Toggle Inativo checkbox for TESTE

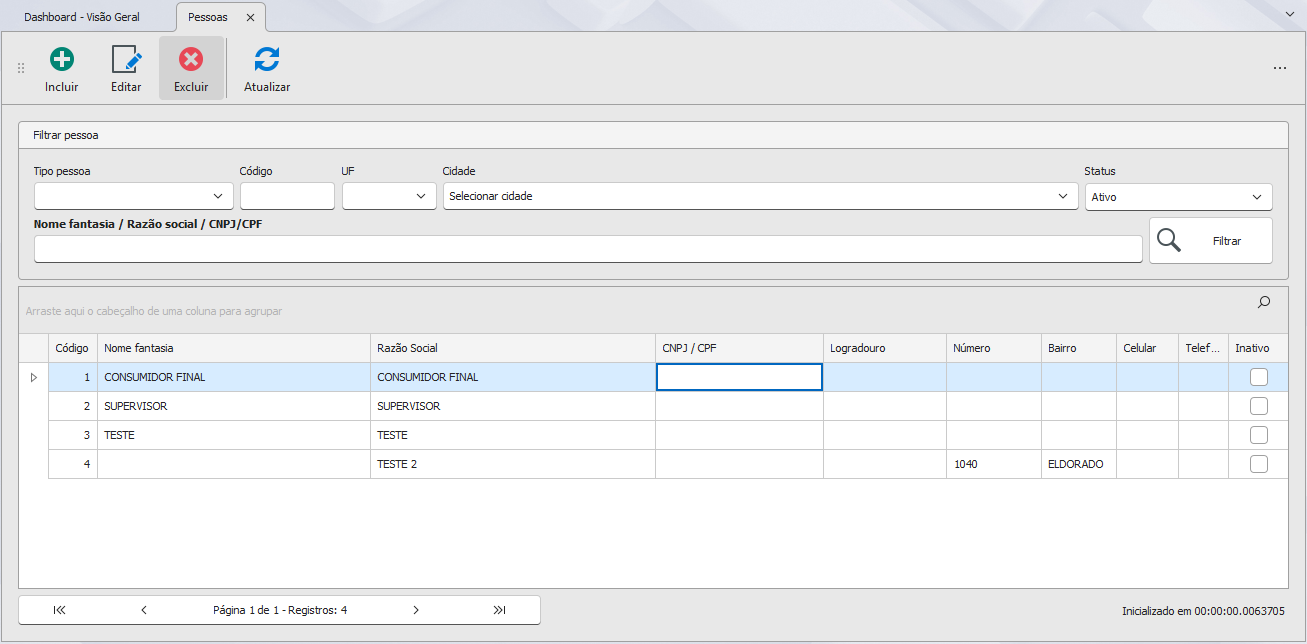click(1259, 435)
